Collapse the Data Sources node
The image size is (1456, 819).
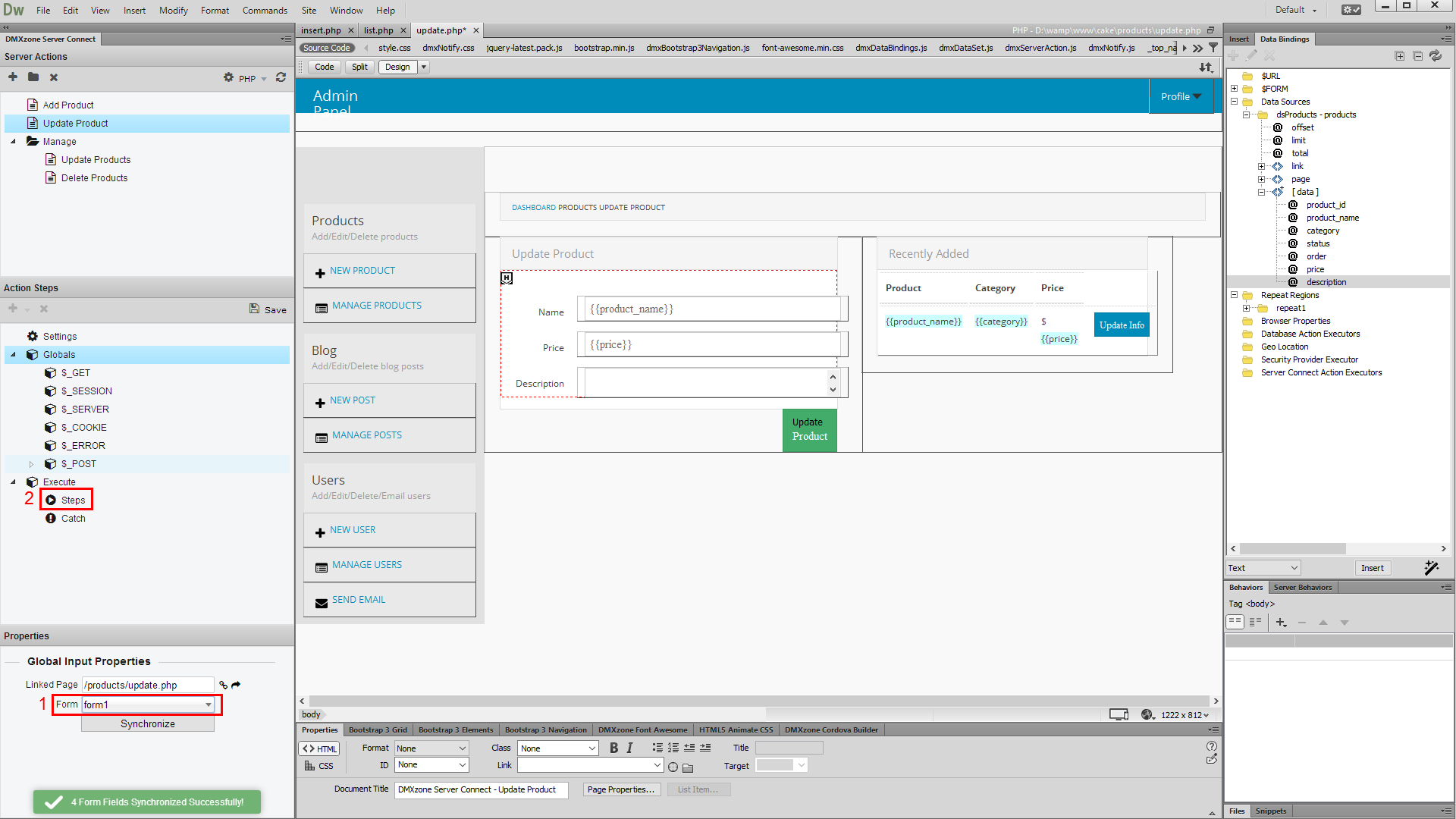tap(1235, 102)
